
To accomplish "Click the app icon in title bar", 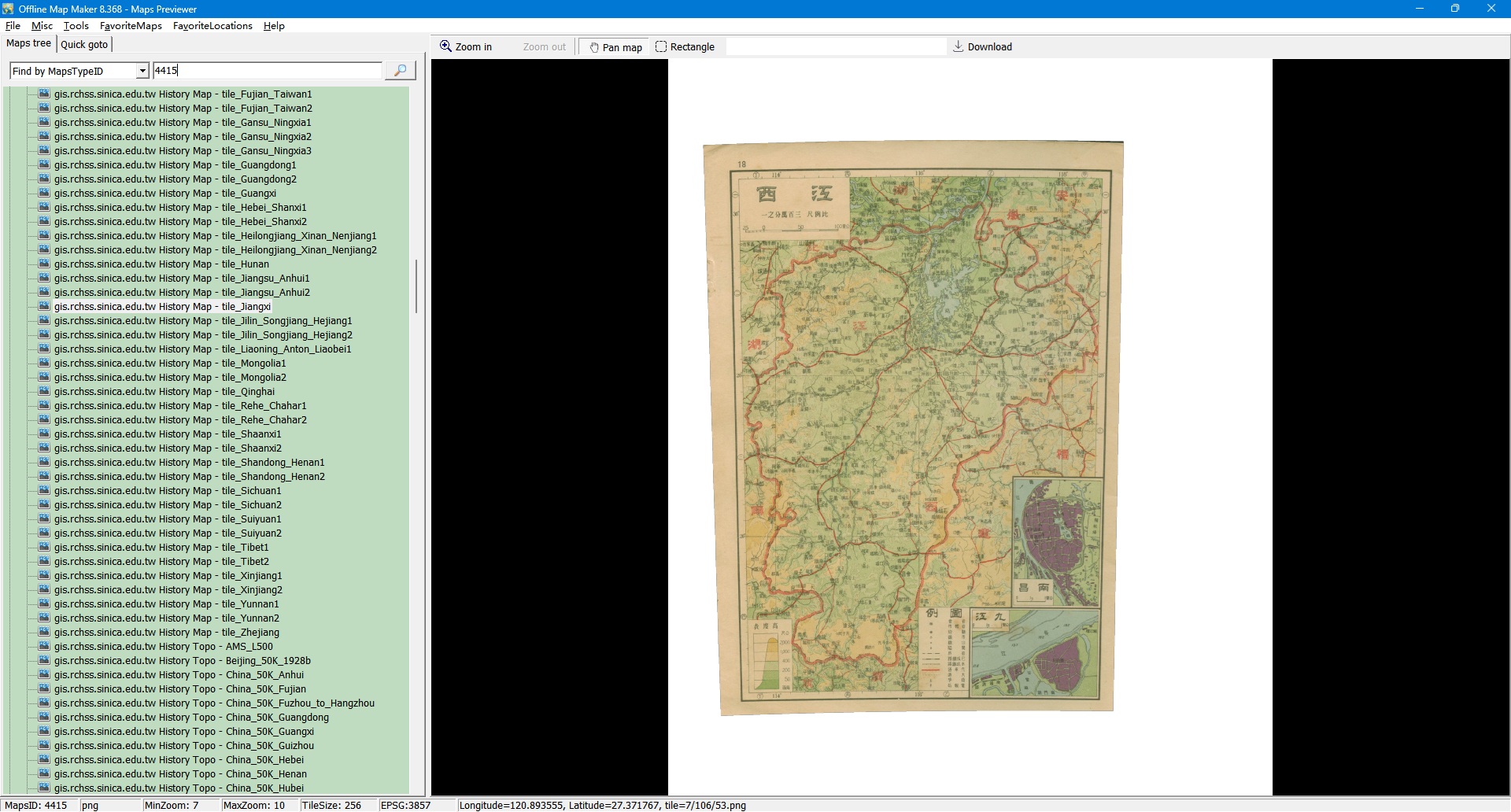I will [8, 9].
